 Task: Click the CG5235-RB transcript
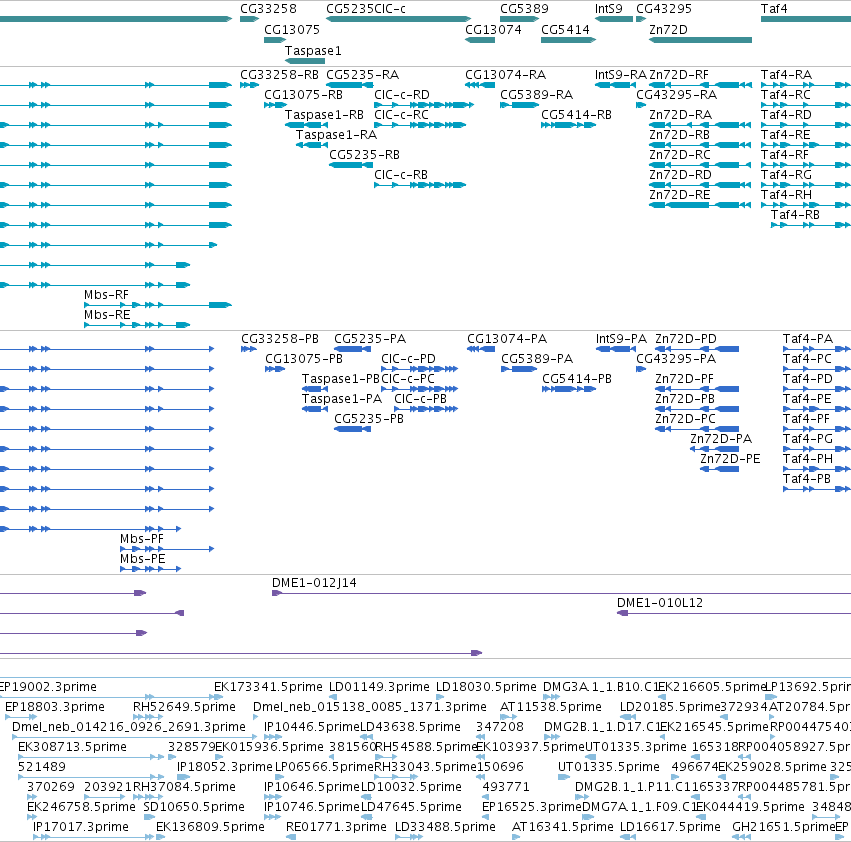pos(351,164)
